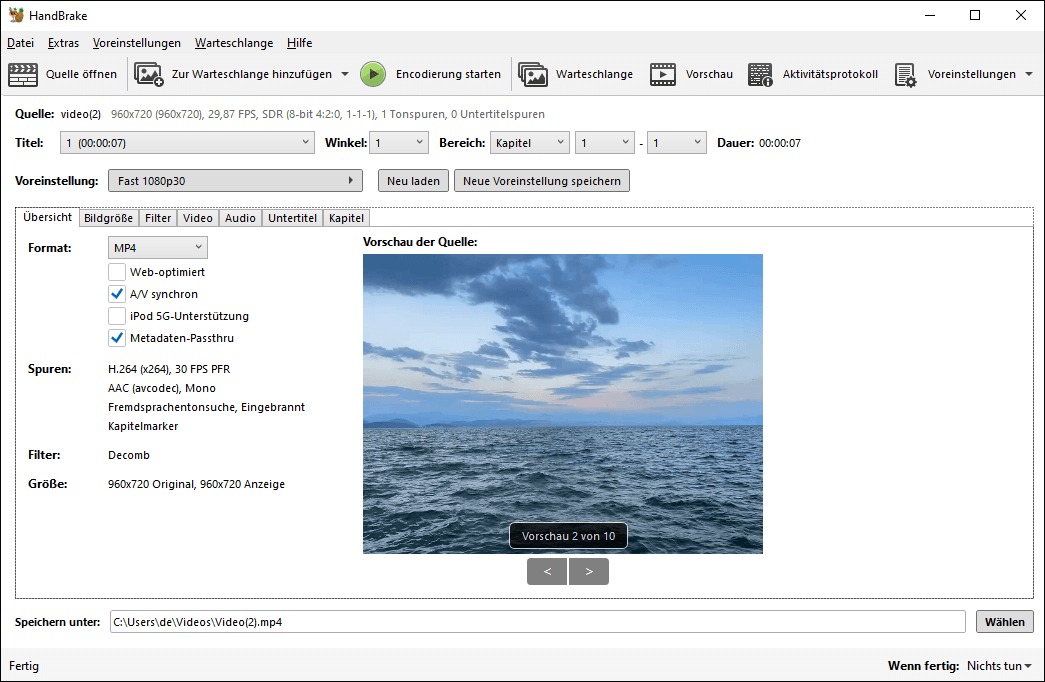This screenshot has width=1045, height=682.
Task: Open the Format MP4 dropdown
Action: (157, 247)
